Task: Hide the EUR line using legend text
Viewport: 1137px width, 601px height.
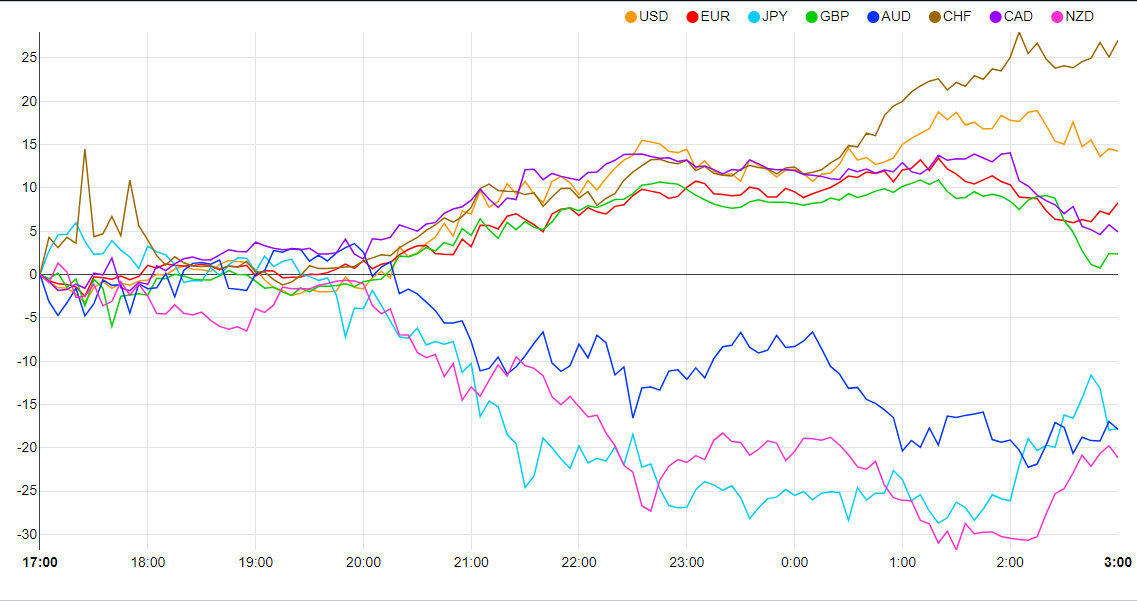Action: coord(715,16)
